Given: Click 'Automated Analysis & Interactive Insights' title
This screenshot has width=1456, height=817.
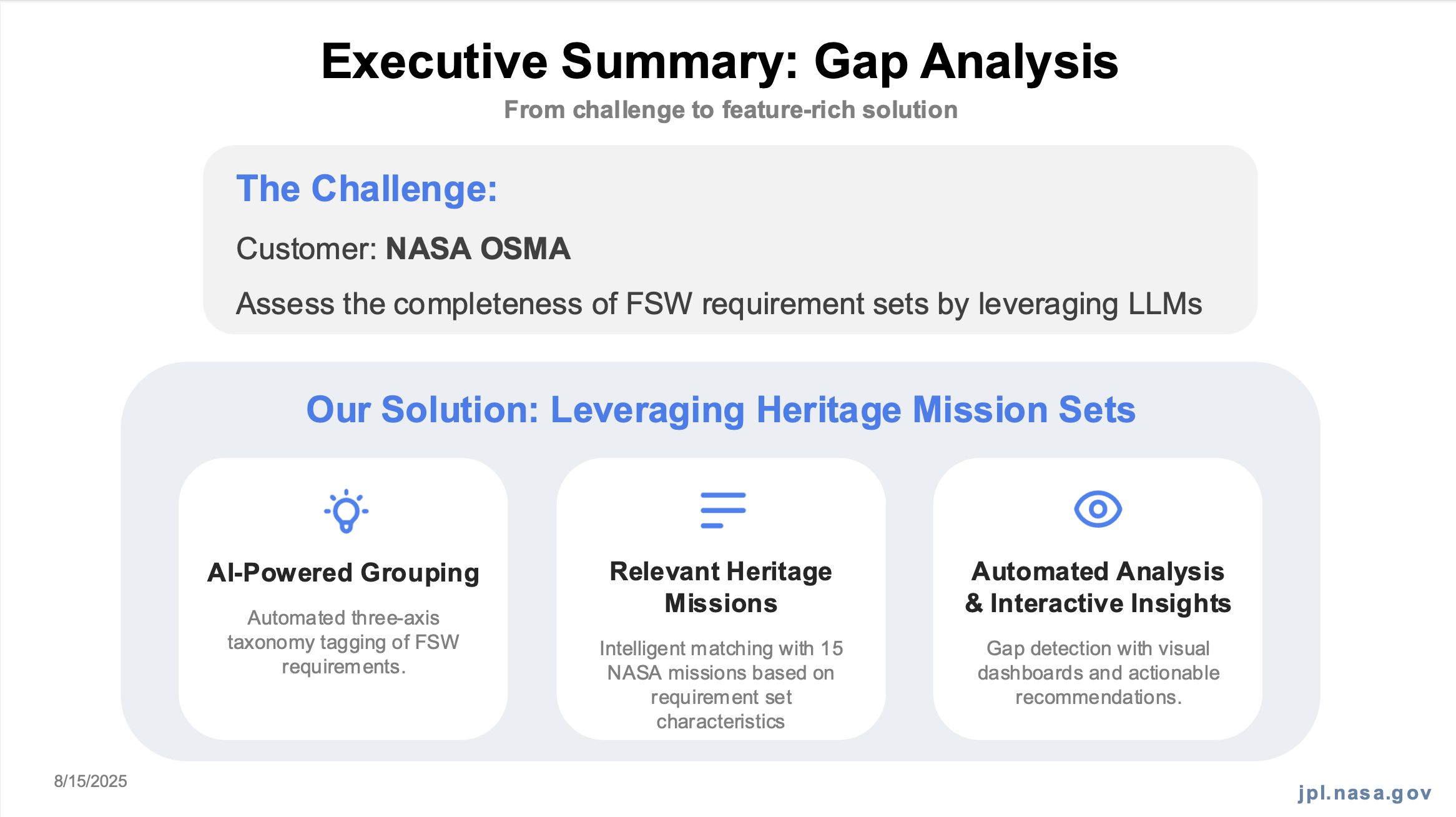Looking at the screenshot, I should pyautogui.click(x=1098, y=587).
